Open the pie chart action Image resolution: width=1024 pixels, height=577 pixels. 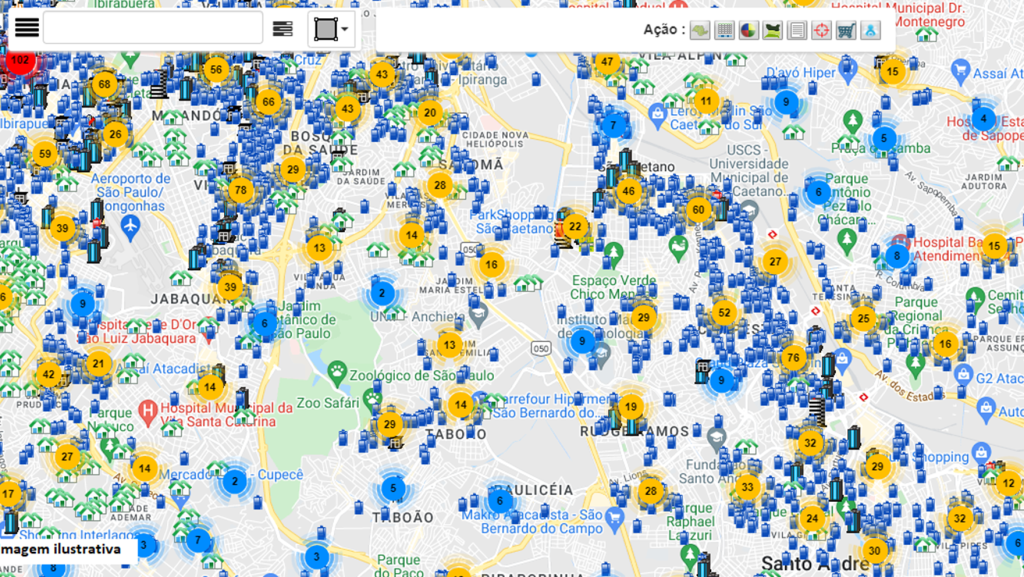(x=749, y=30)
